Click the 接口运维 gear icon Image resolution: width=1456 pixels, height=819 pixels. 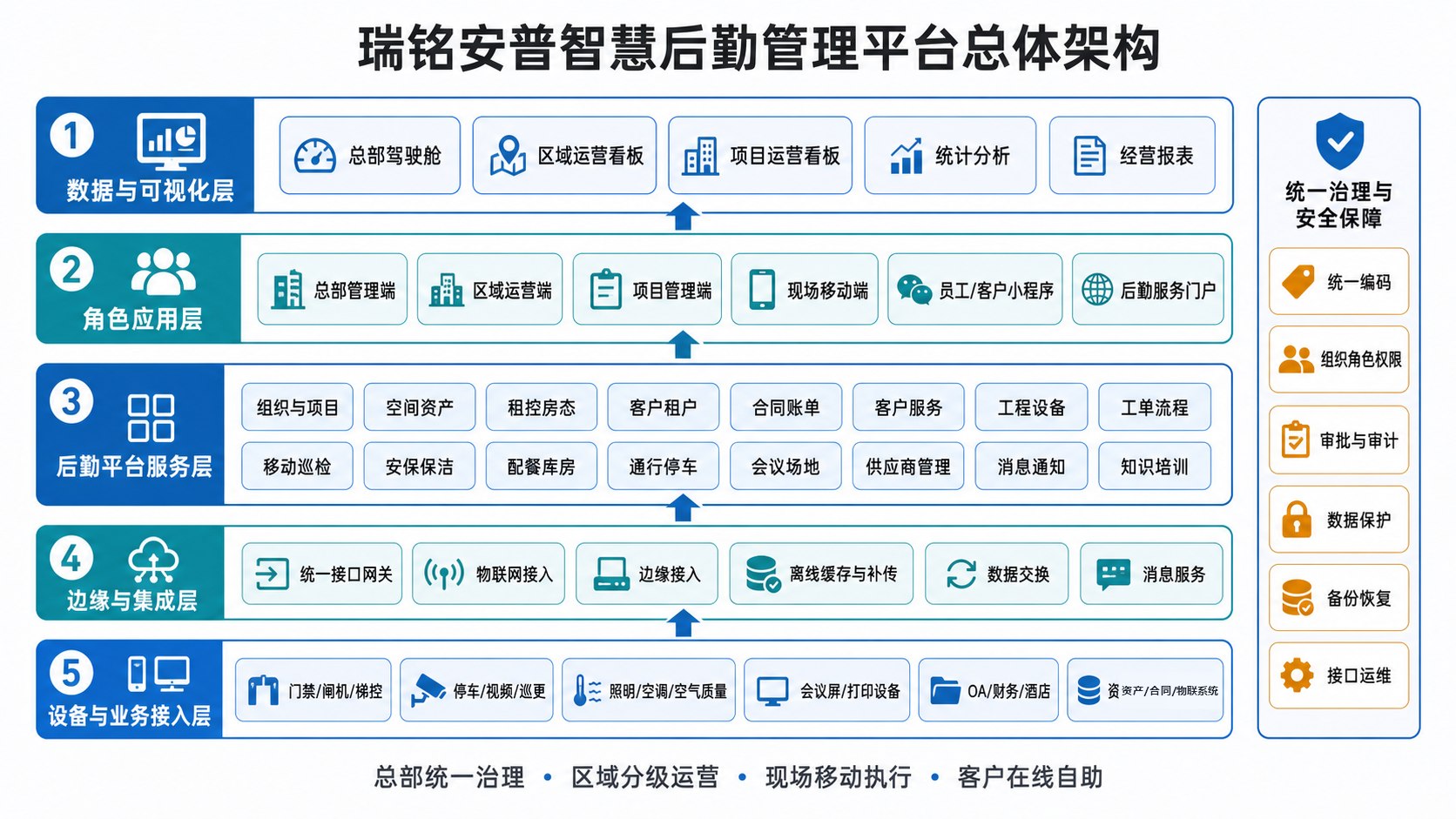point(1297,675)
